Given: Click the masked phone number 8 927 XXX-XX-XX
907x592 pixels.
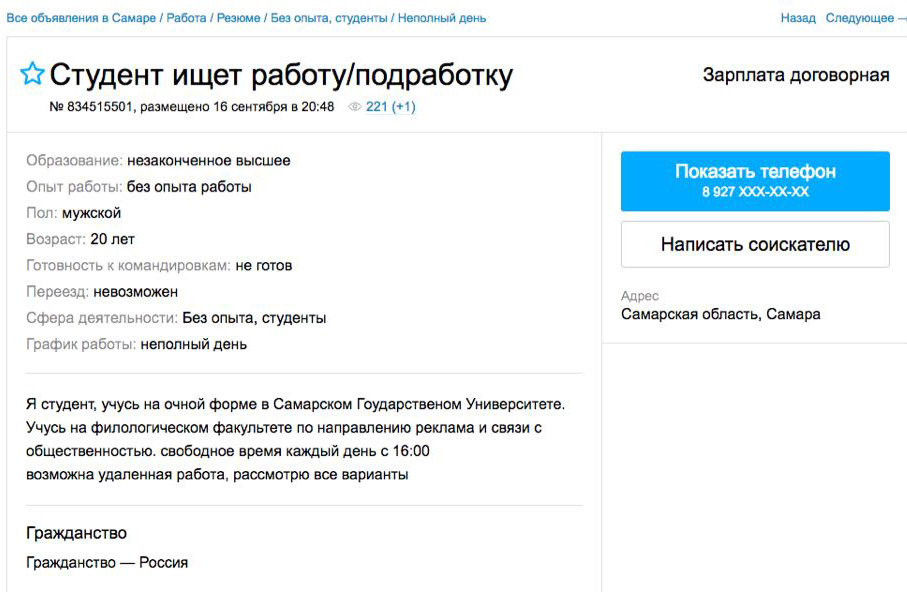Looking at the screenshot, I should [755, 192].
